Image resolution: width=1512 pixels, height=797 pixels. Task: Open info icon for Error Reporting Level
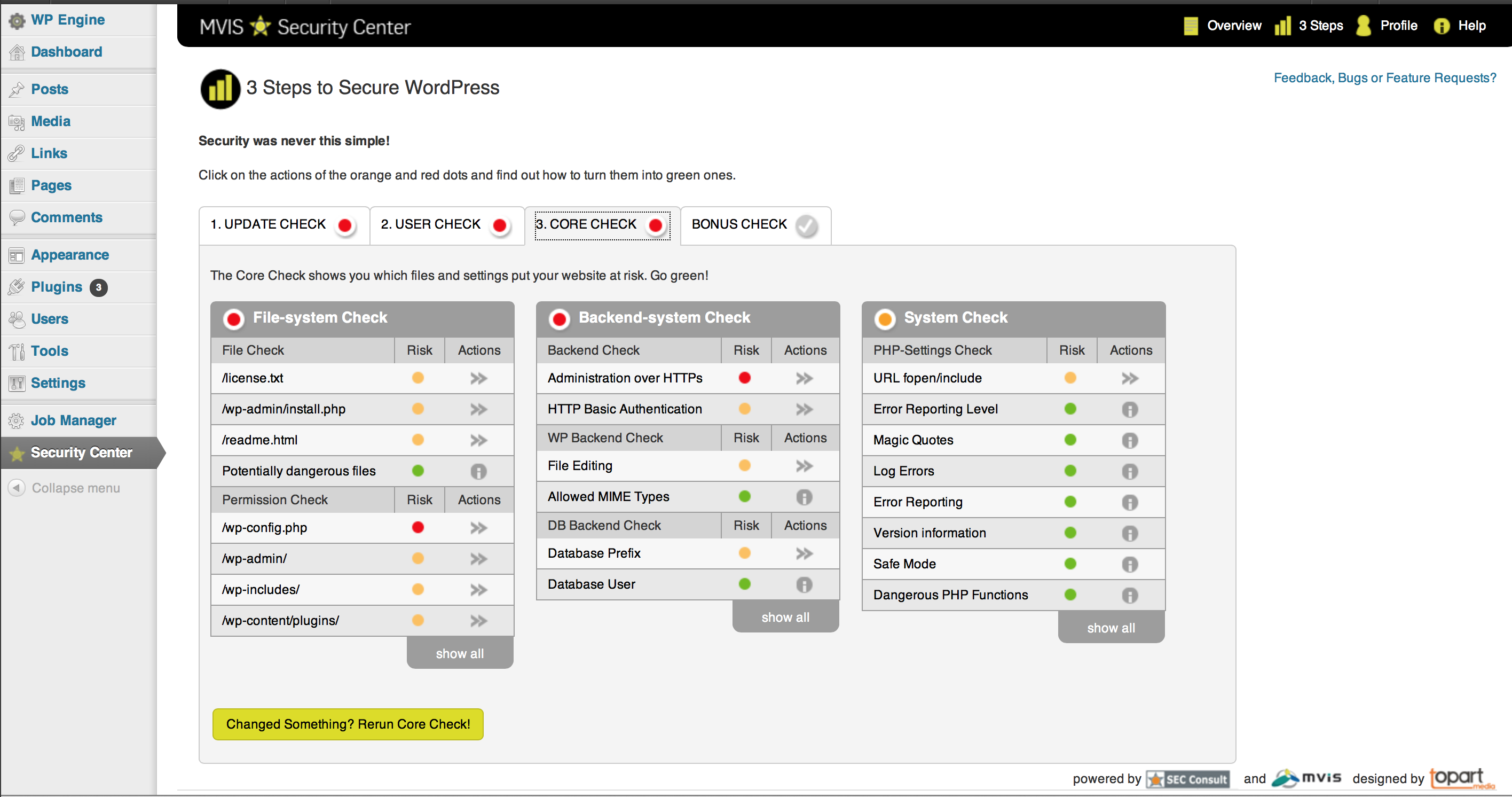point(1129,409)
